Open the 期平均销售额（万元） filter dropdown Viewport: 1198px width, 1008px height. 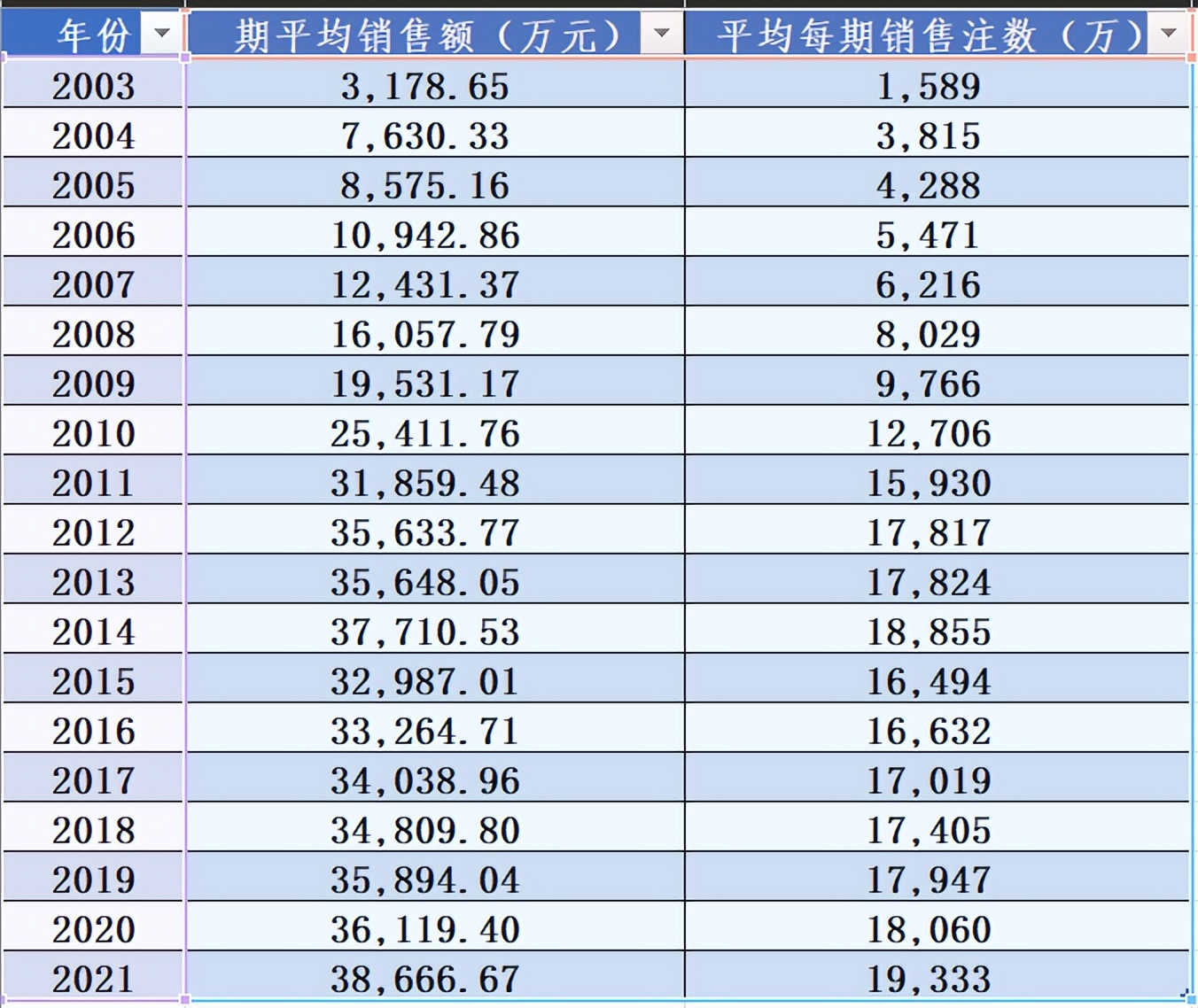tap(661, 34)
